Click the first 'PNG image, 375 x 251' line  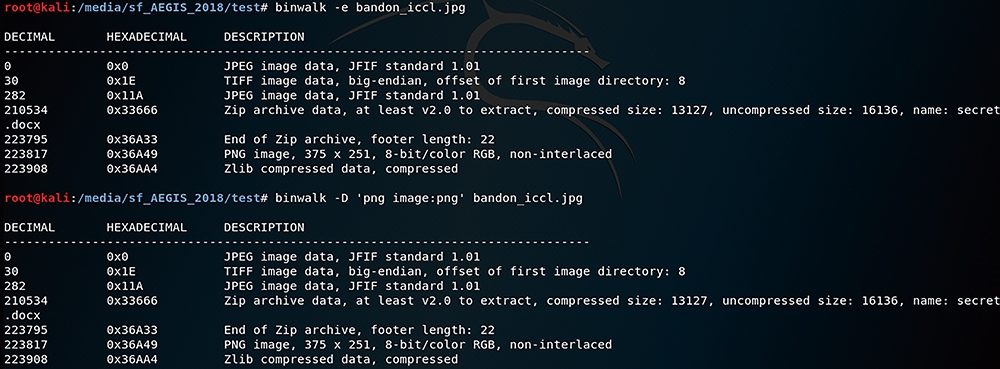click(x=418, y=154)
